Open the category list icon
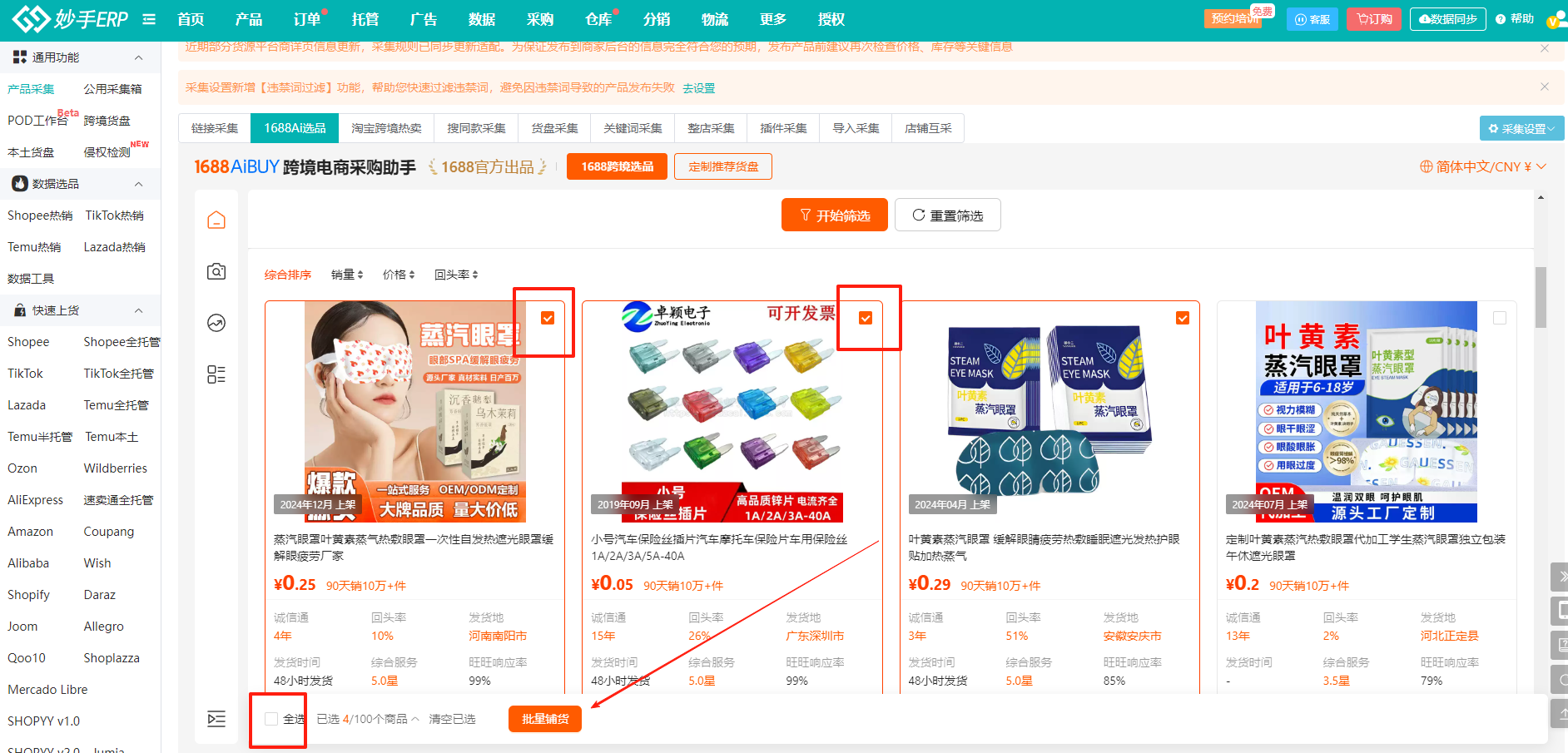1568x753 pixels. click(216, 374)
